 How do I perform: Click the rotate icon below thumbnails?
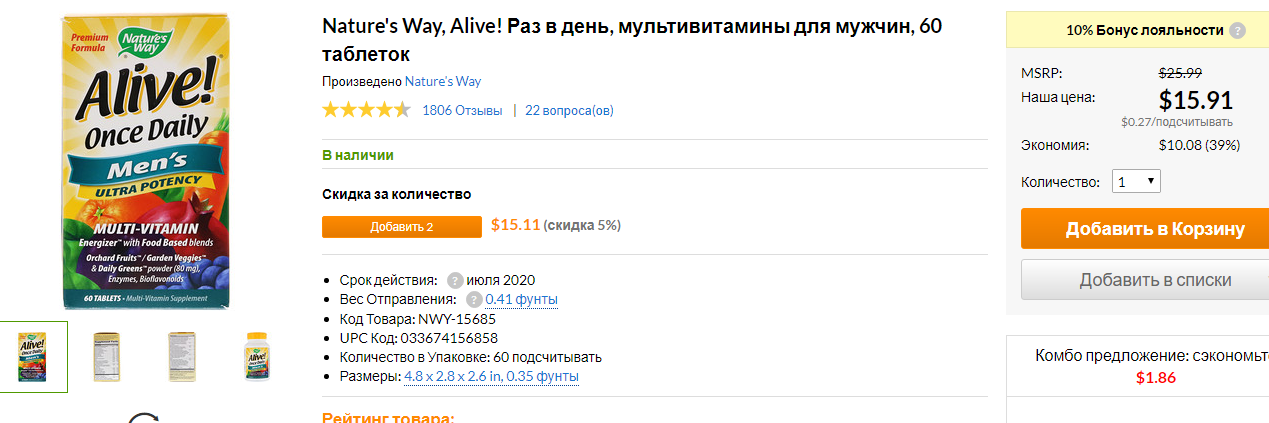click(145, 418)
